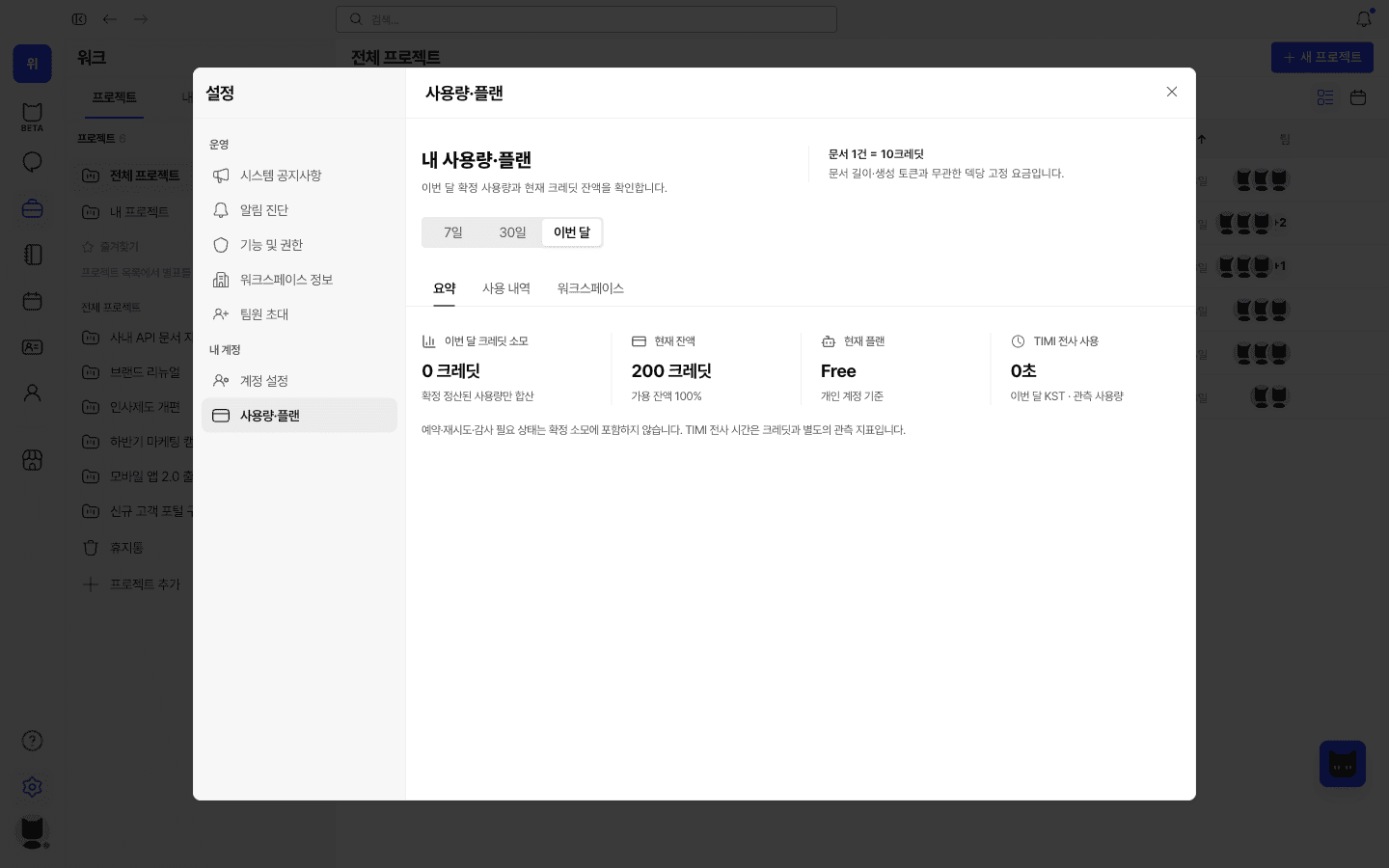The height and width of the screenshot is (868, 1389).
Task: Click the search field at the top
Action: (x=586, y=19)
